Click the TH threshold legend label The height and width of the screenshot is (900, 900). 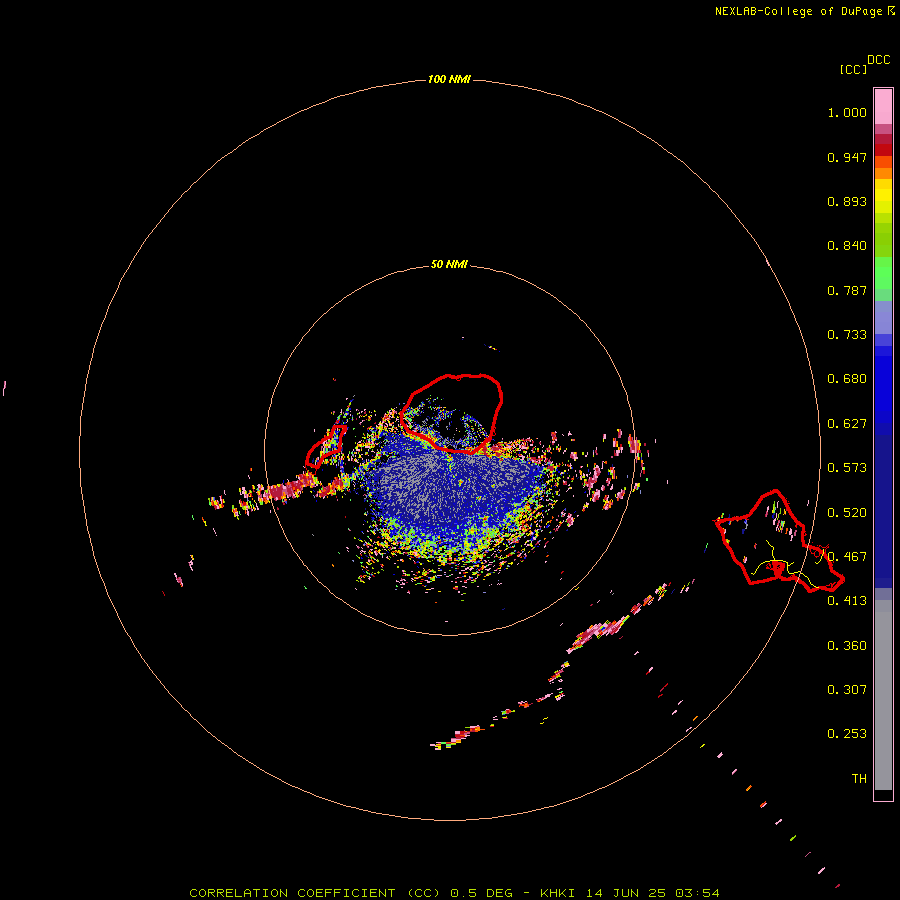(859, 779)
